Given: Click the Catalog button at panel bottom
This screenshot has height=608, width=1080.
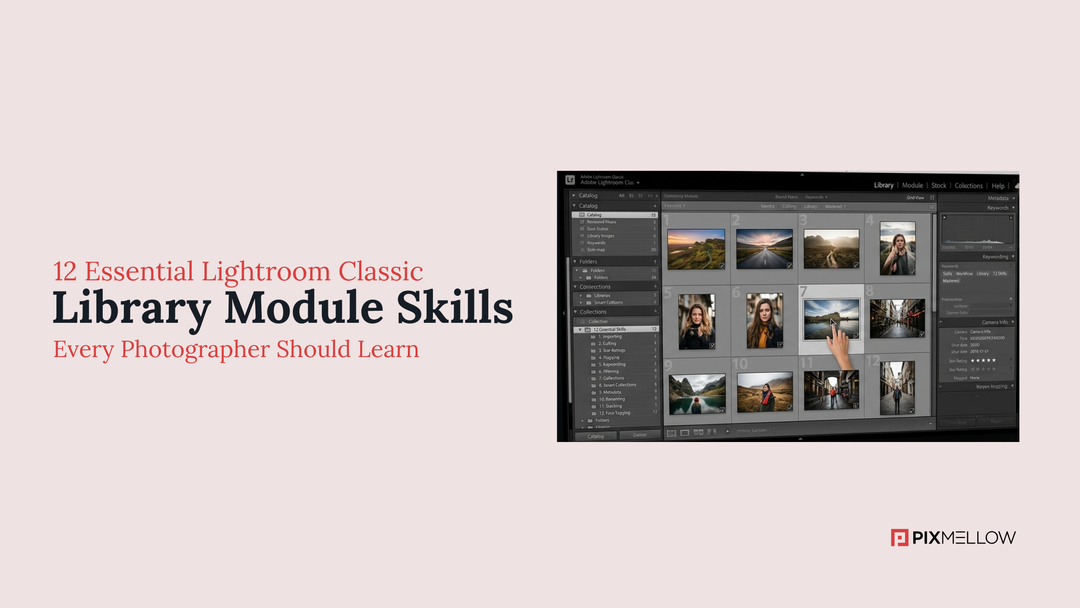Looking at the screenshot, I should tap(596, 436).
